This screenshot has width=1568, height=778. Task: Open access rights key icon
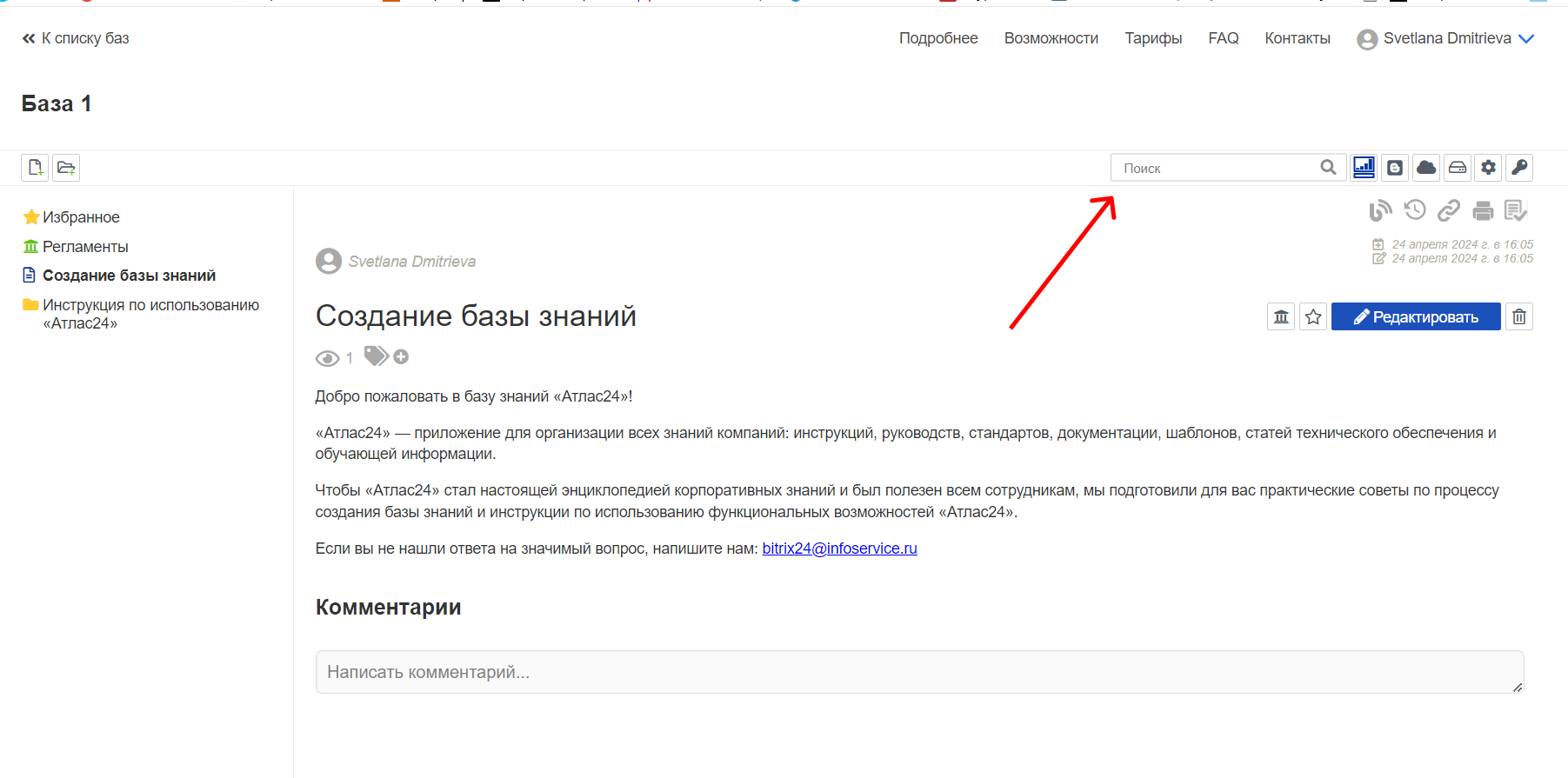[x=1519, y=168]
